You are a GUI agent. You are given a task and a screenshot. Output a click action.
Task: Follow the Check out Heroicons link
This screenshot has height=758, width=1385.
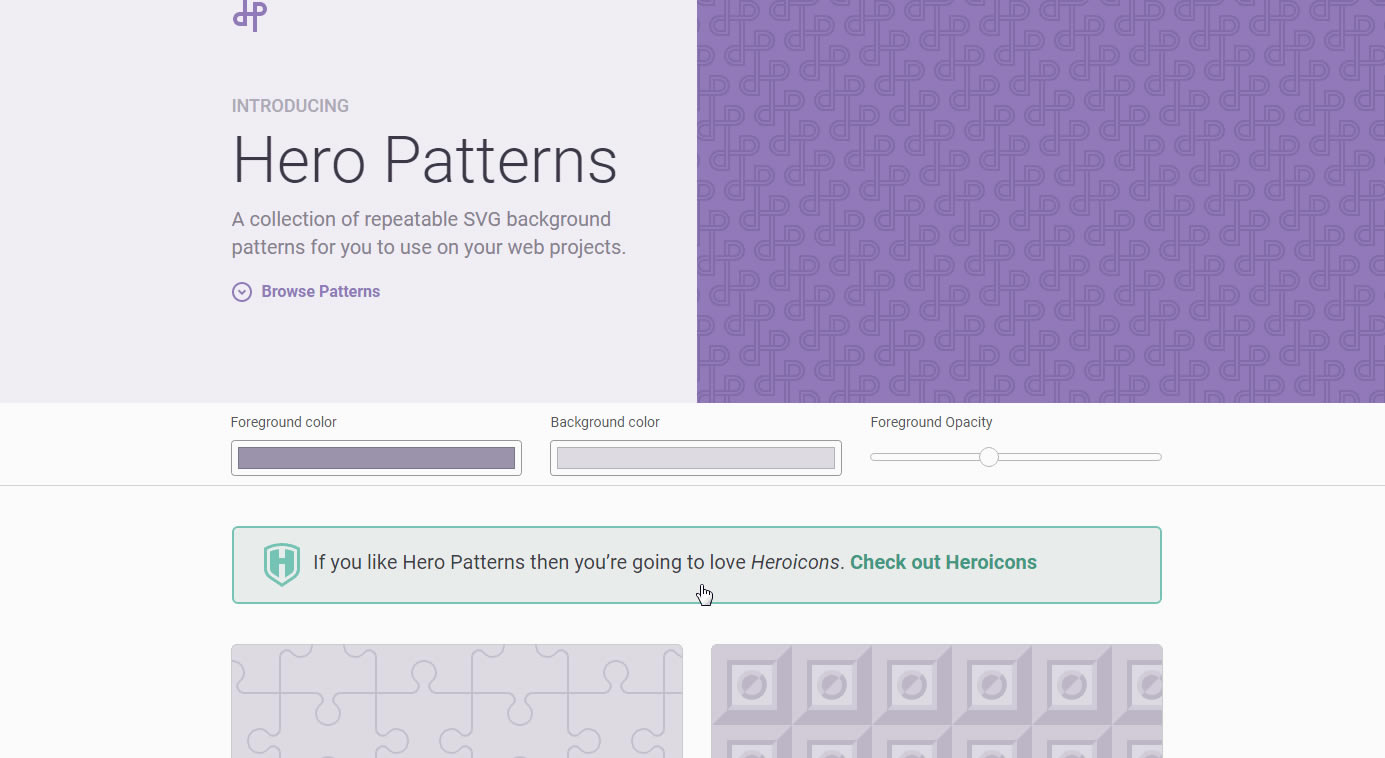942,562
